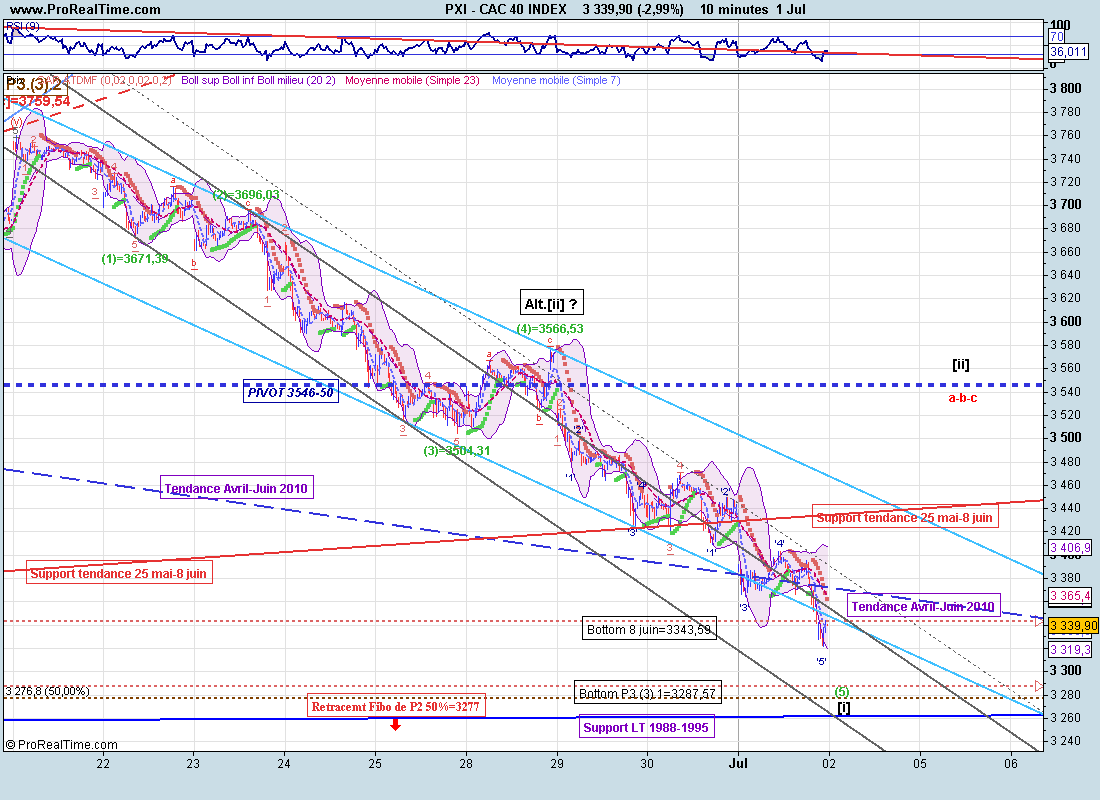Select the '10 minutes' timeframe label
Viewport: 1100px width, 800px height.
[x=734, y=9]
